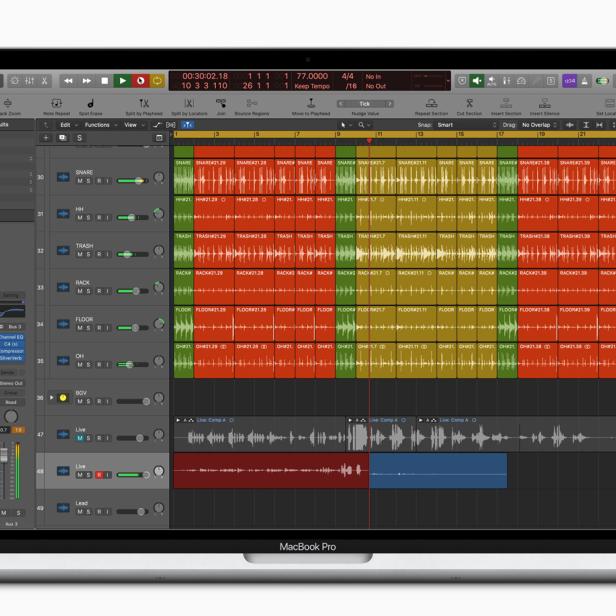Screen dimensions: 616x616
Task: Expand the BGV track stack triangle
Action: click(51, 398)
